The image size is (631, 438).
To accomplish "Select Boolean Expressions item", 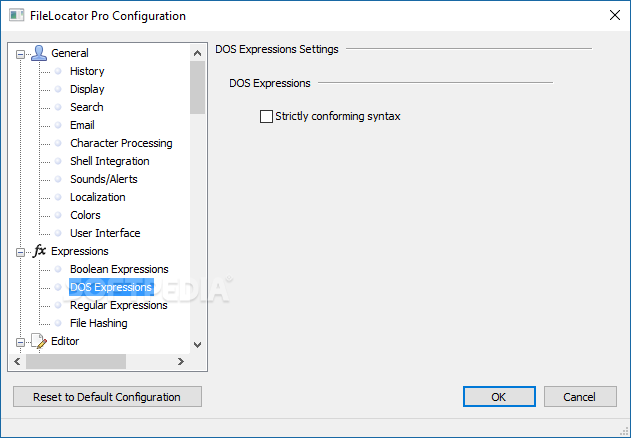I will 119,269.
